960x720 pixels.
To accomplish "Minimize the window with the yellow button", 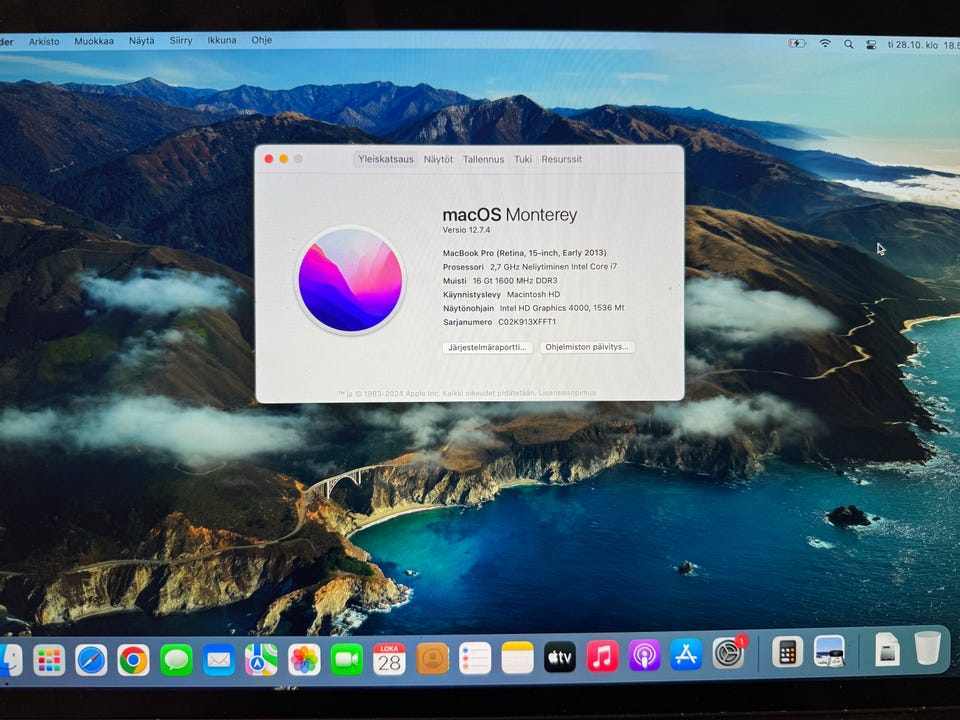I will 283,159.
